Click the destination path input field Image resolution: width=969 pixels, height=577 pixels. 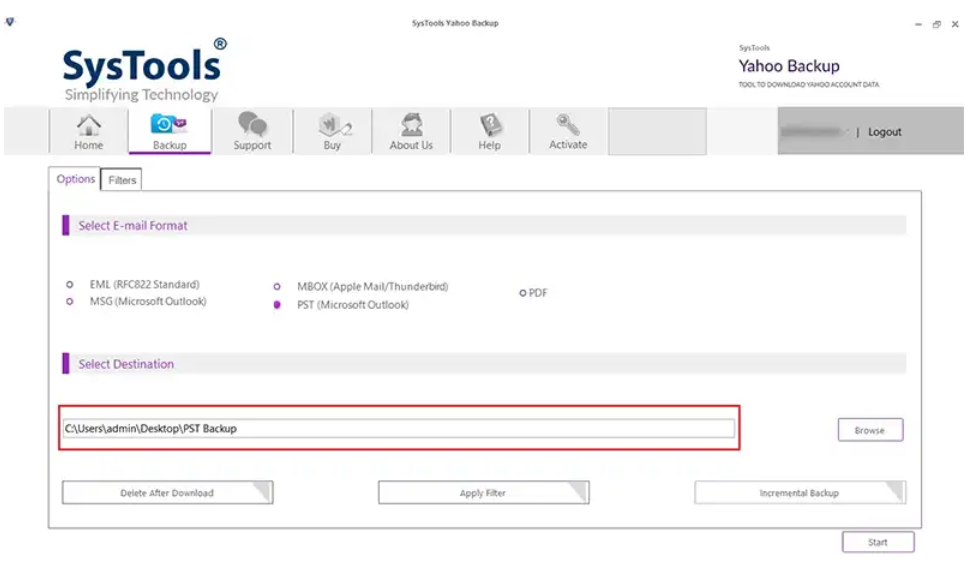coord(399,428)
